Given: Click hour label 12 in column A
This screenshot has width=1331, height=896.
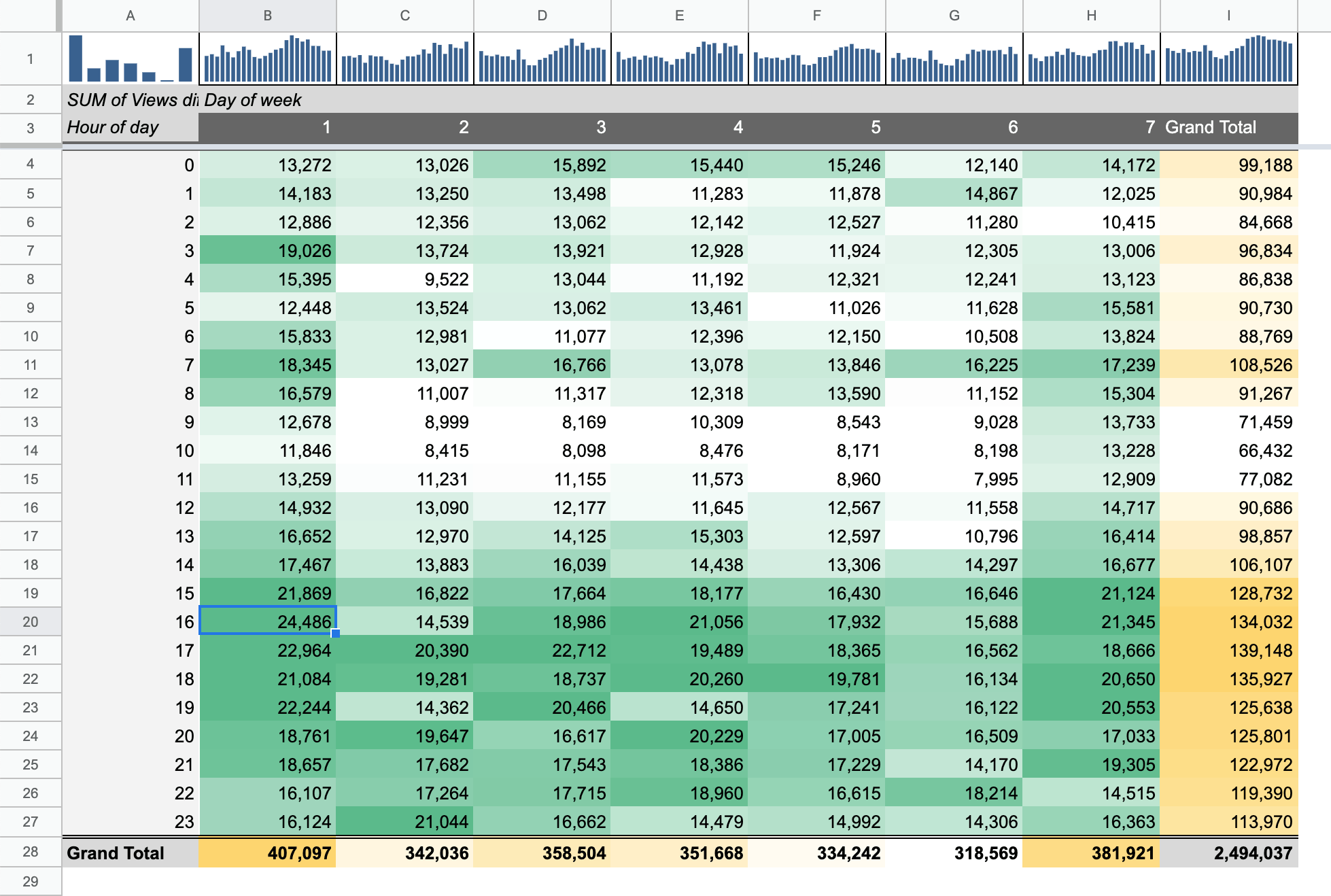Looking at the screenshot, I should (x=131, y=507).
